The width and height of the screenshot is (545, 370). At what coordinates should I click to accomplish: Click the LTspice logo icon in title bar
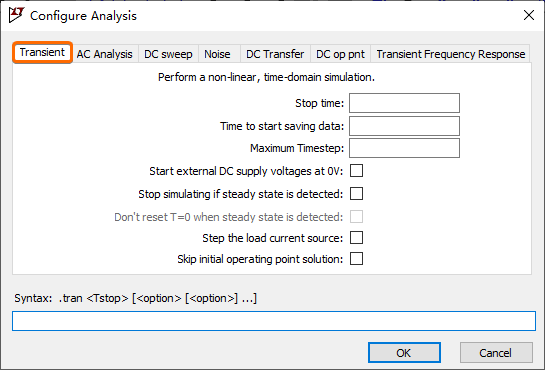click(16, 15)
